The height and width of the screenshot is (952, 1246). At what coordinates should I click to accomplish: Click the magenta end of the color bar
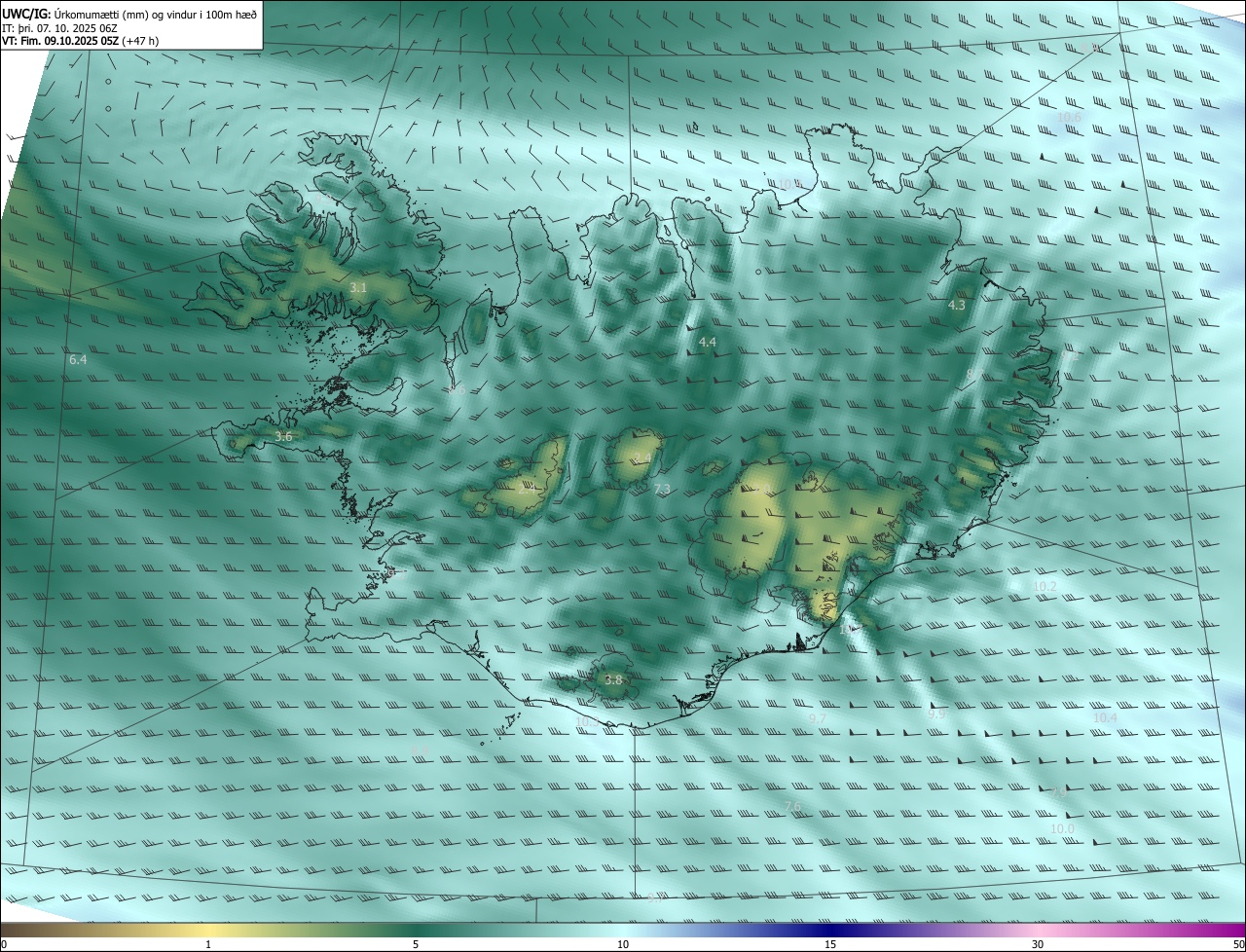(1231, 931)
